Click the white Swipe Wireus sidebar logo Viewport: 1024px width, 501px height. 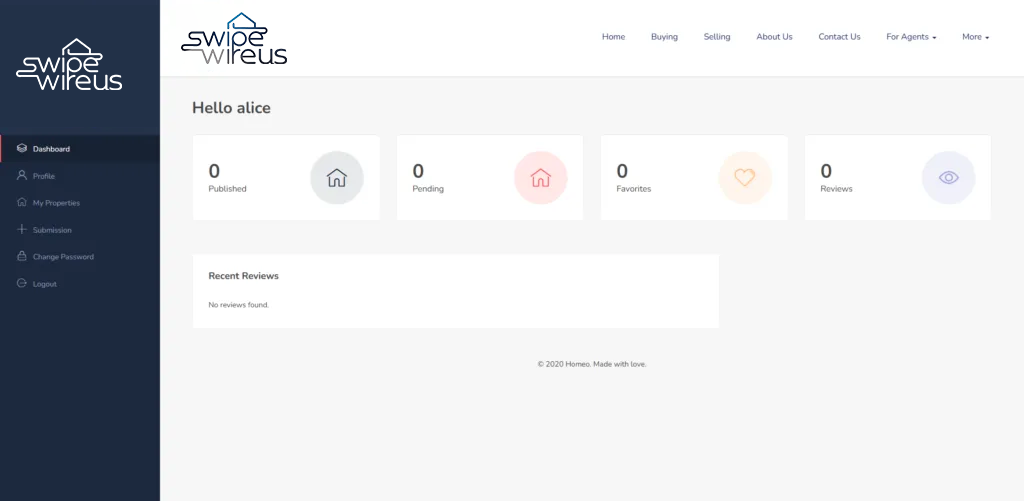click(x=69, y=64)
